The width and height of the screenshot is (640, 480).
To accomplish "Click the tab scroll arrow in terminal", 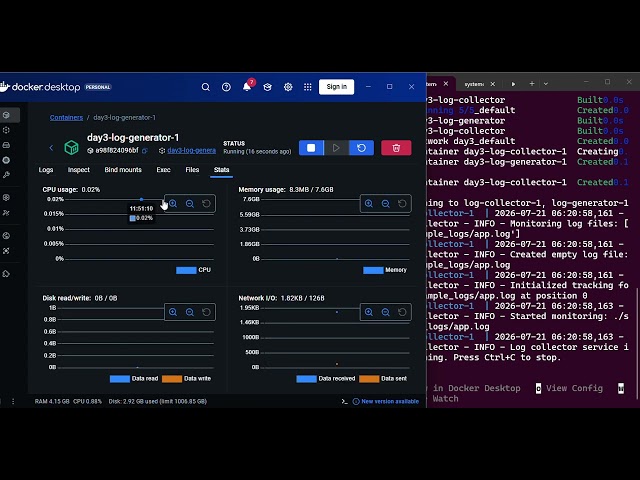I will pos(513,84).
